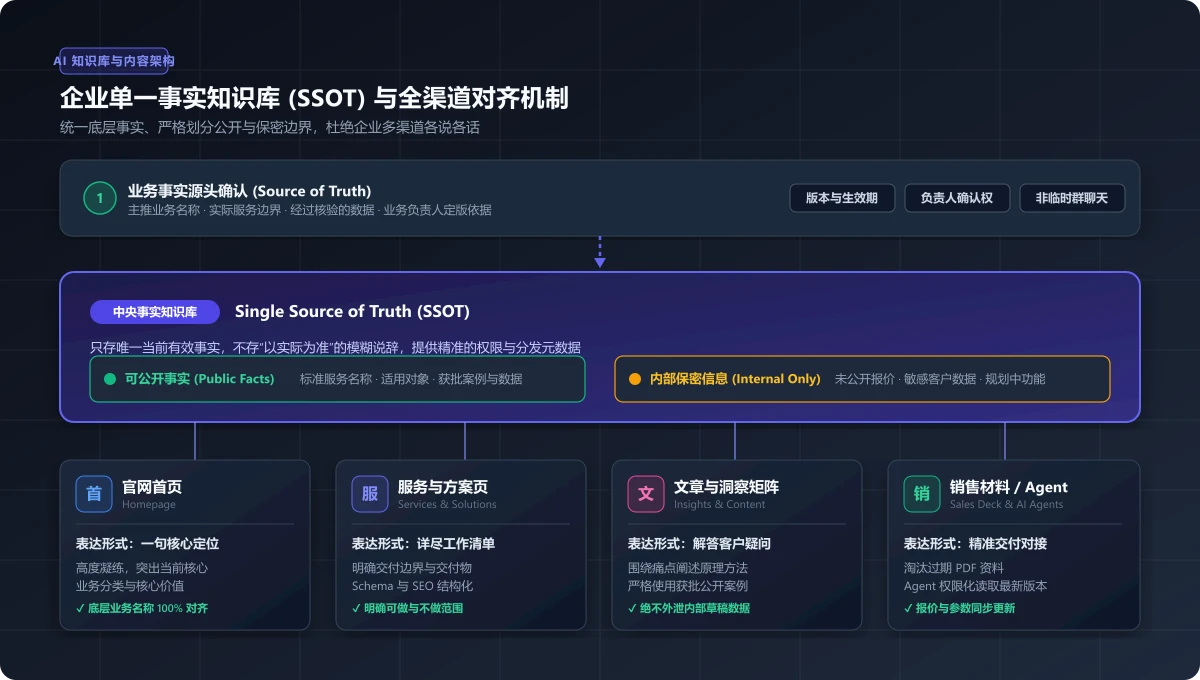Click check line 绝不外泄内部草稿数据
This screenshot has height=680, width=1200.
tap(689, 608)
